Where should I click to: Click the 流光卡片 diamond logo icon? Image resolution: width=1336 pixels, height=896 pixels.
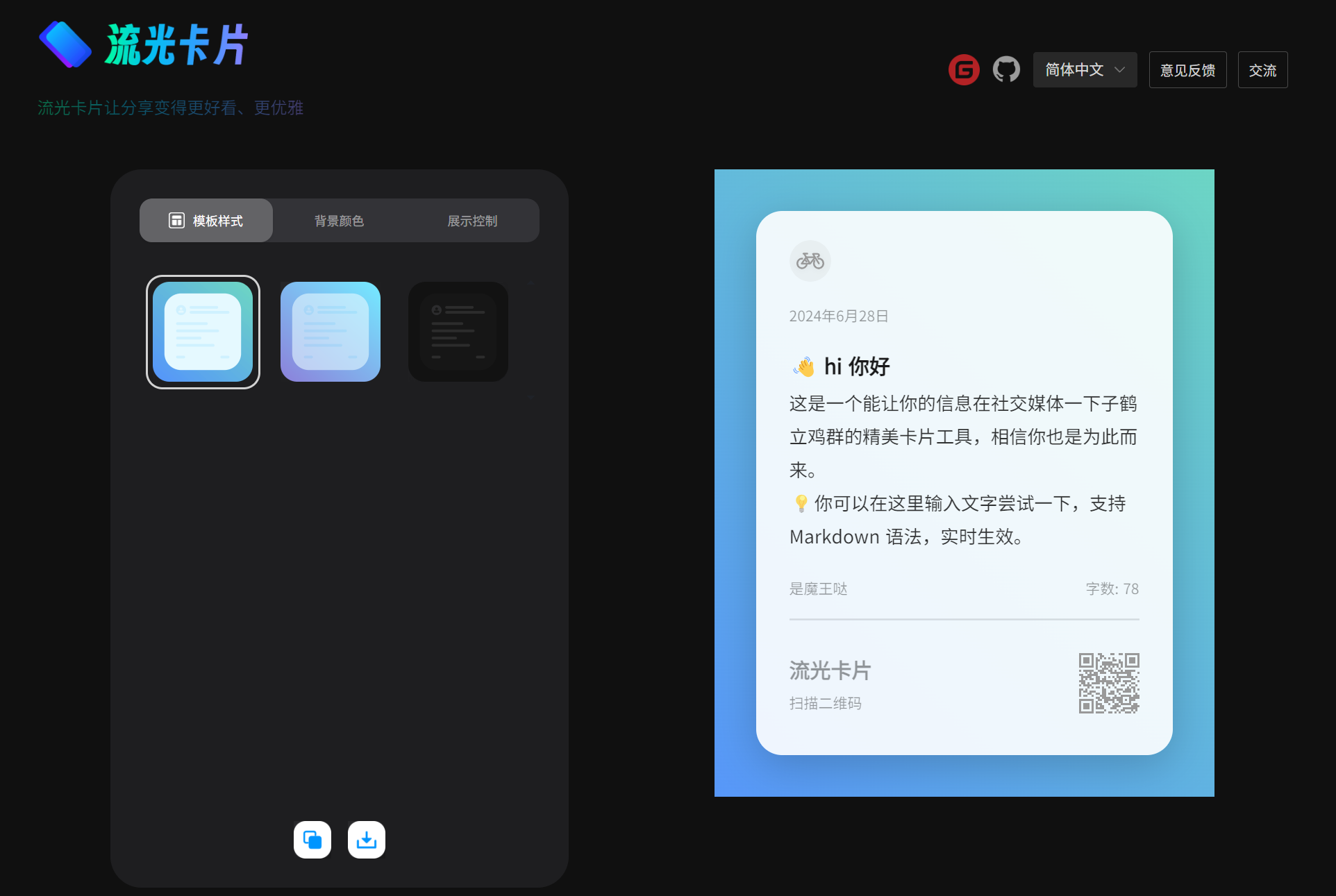65,44
